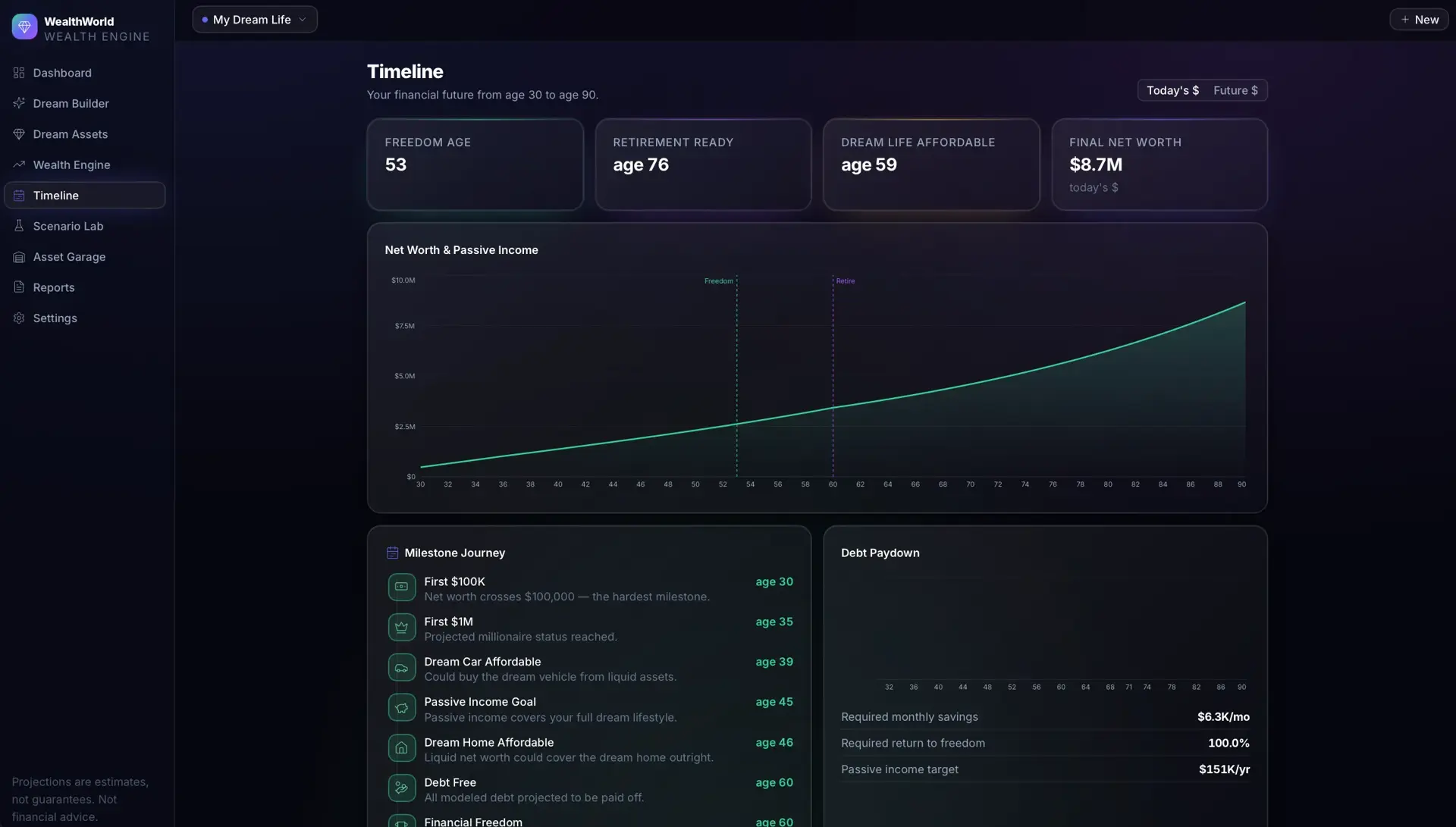Viewport: 1456px width, 827px height.
Task: Select the Final Net Worth card
Action: click(1159, 164)
